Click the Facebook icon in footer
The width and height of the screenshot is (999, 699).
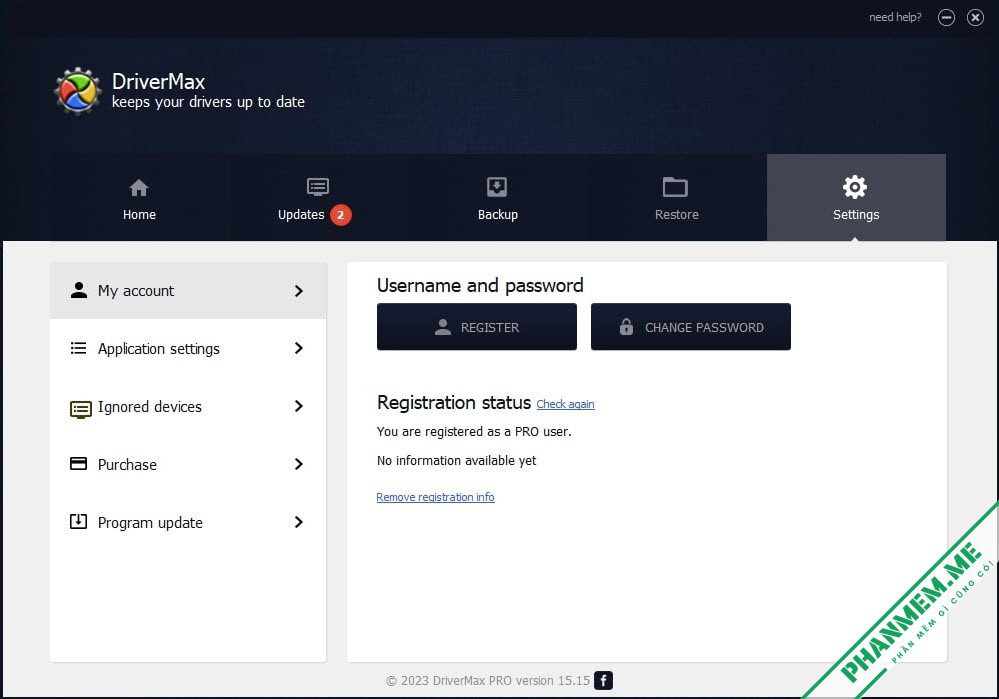[x=603, y=681]
